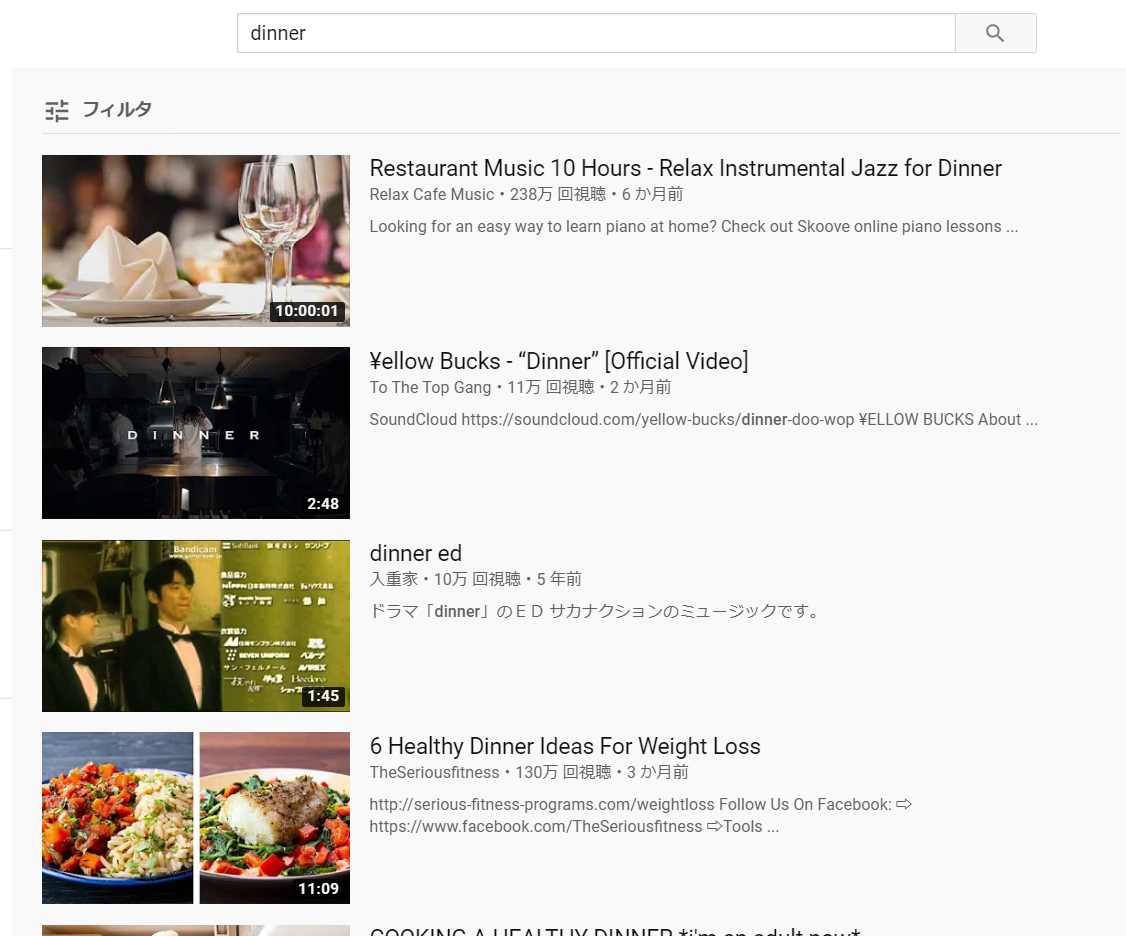The height and width of the screenshot is (936, 1126).
Task: Click the '6 か月前' upload date
Action: 653,195
